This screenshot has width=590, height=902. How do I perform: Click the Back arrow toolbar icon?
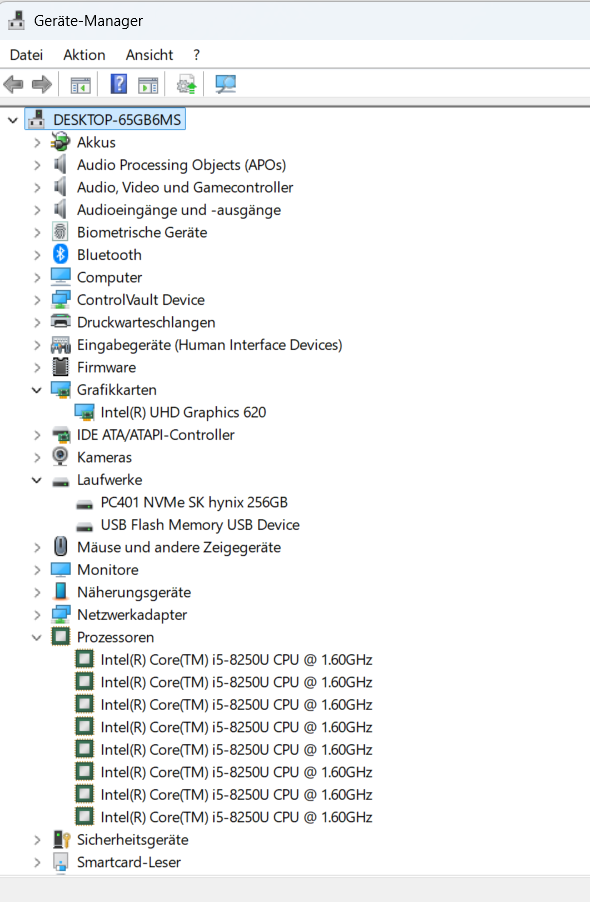[13, 85]
